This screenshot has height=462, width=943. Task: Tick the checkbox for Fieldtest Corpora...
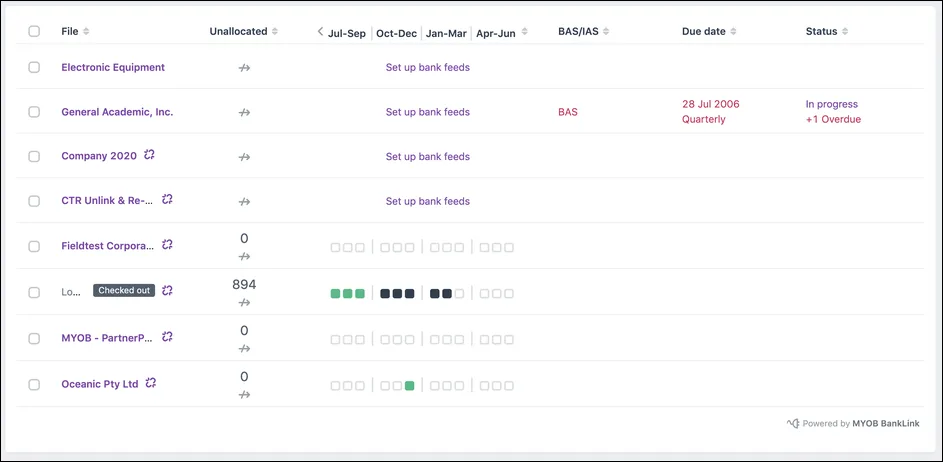coord(34,246)
